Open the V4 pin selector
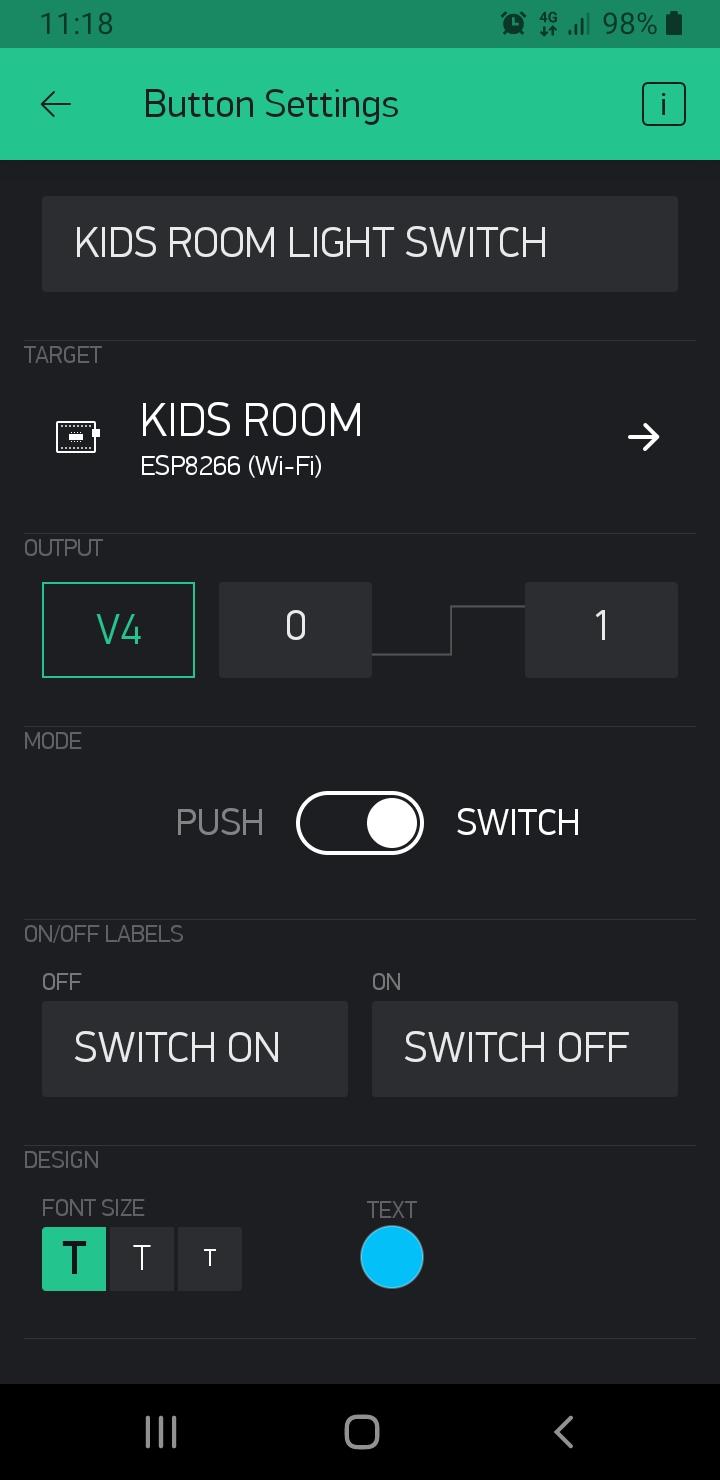This screenshot has width=720, height=1480. [118, 630]
